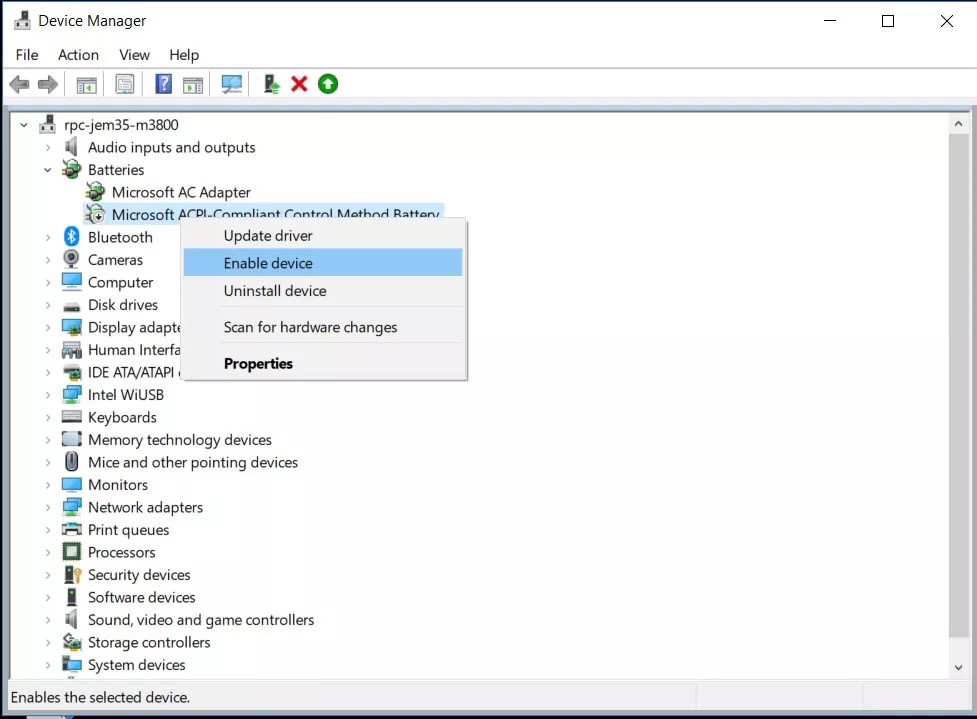Click the Help toolbar icon
Viewport: 977px width, 719px height.
coord(163,84)
